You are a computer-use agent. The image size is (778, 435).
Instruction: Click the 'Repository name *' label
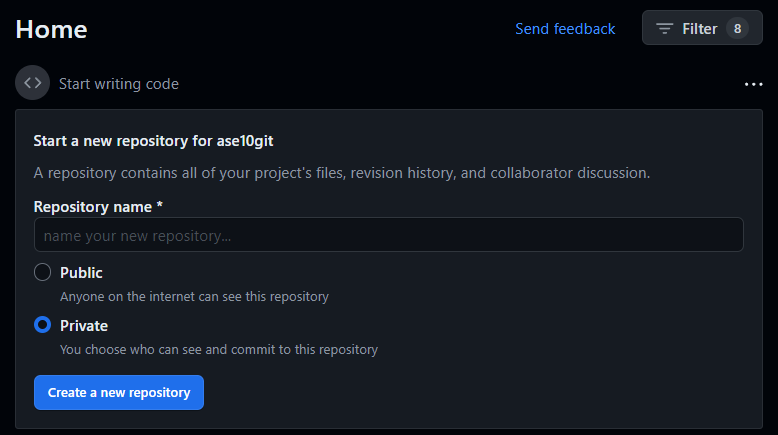[x=98, y=206]
